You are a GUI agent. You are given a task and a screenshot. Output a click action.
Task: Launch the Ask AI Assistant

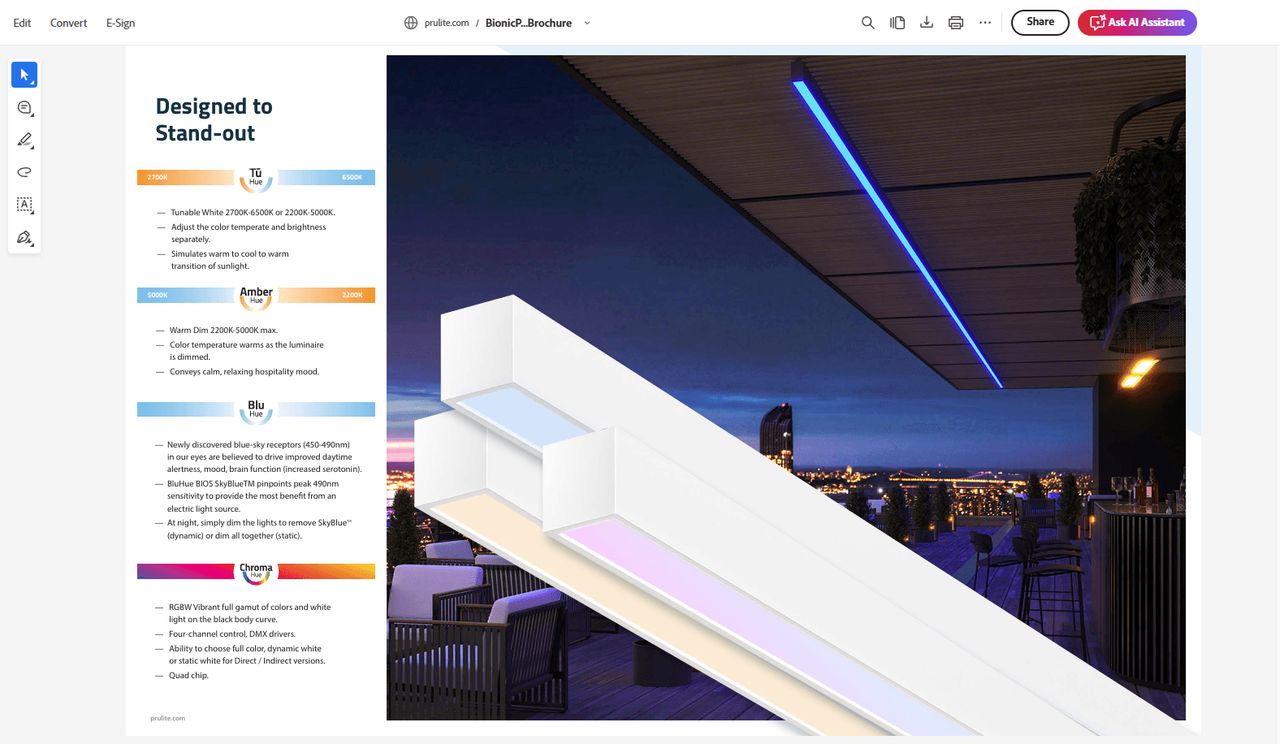point(1137,21)
